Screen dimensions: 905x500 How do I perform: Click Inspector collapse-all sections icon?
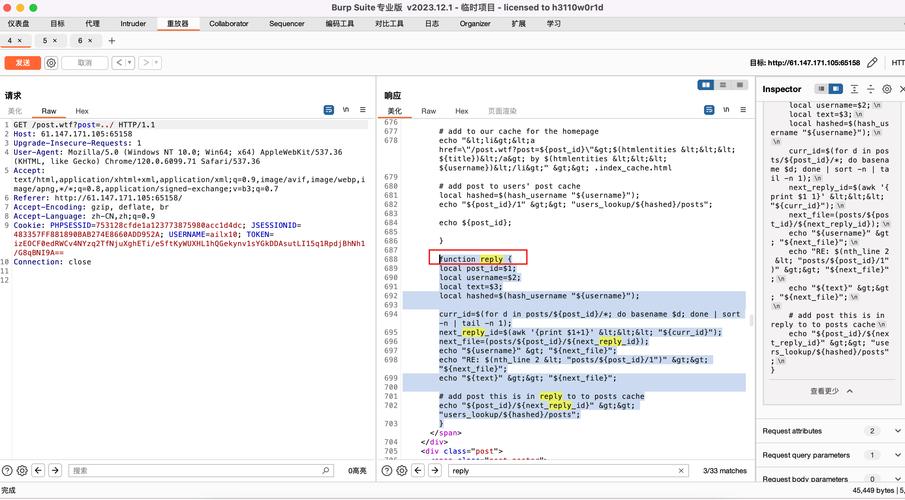pyautogui.click(x=870, y=89)
